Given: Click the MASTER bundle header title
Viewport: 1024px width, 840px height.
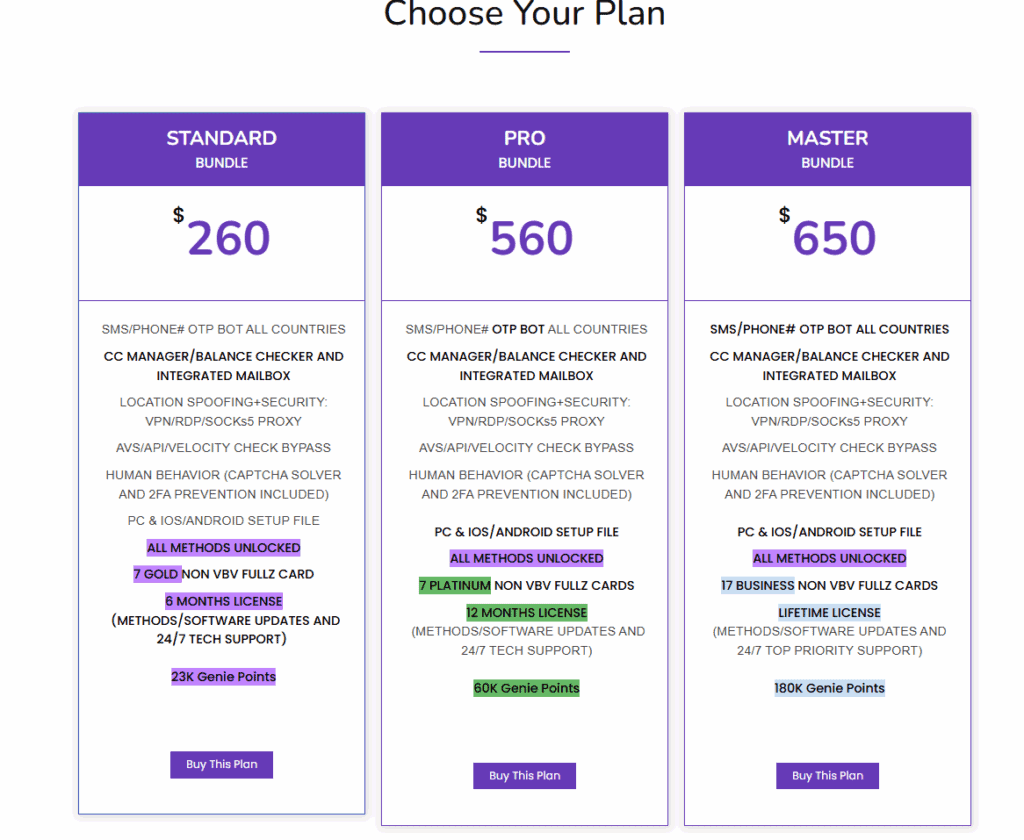Looking at the screenshot, I should (827, 138).
